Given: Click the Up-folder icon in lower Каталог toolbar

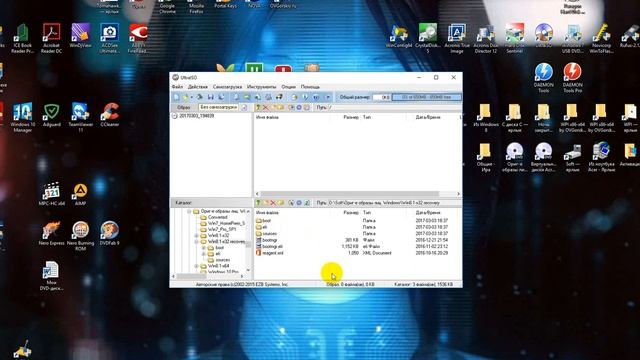Looking at the screenshot, I should coord(258,202).
